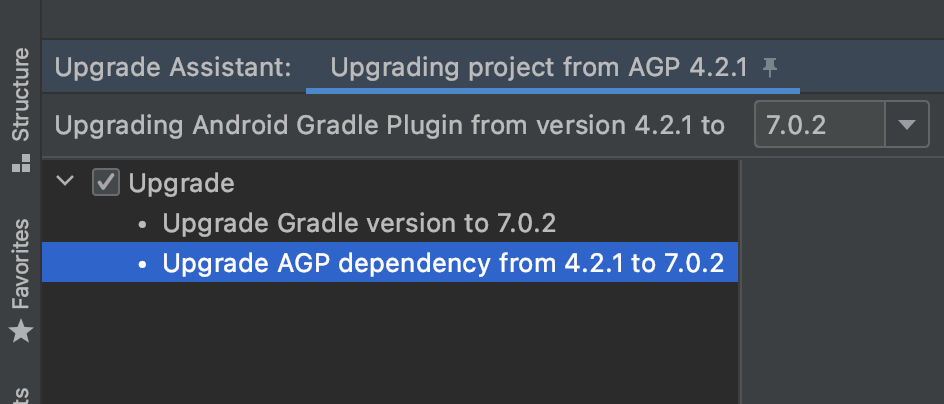Select the Upgrade root node label
944x404 pixels.
point(182,183)
